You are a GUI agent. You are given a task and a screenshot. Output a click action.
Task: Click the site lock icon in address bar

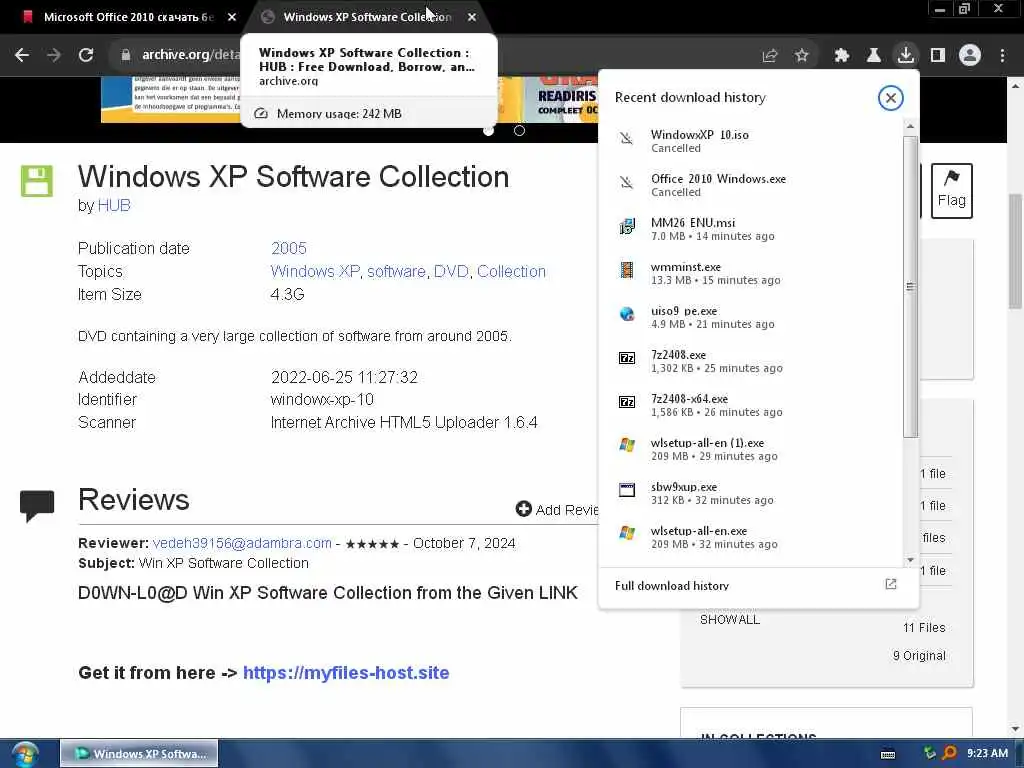point(126,55)
